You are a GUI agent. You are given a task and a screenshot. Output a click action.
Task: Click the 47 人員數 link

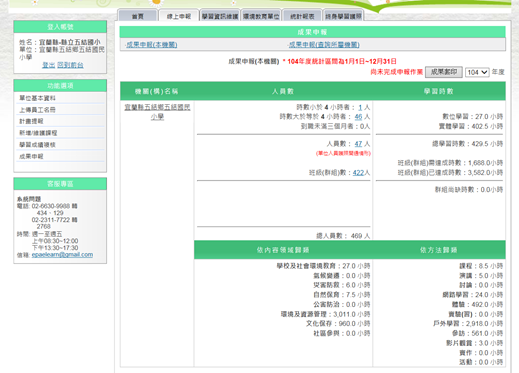(x=358, y=144)
